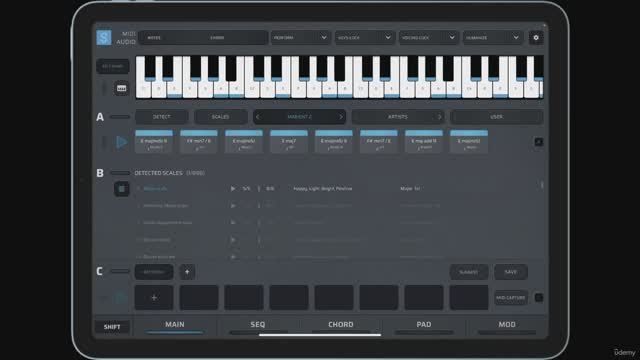Click the 'Happy, Light, Bright, Positive' description
This screenshot has height=360, width=640.
click(x=322, y=189)
